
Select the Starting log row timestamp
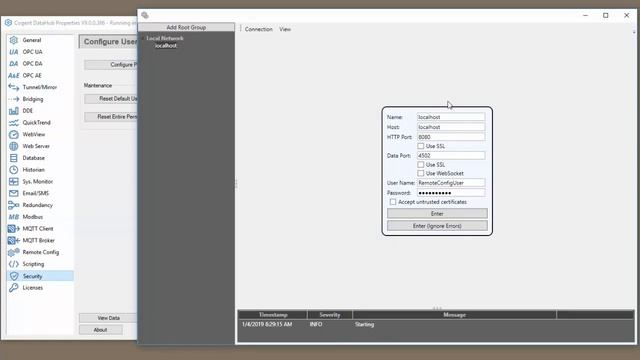[267, 324]
